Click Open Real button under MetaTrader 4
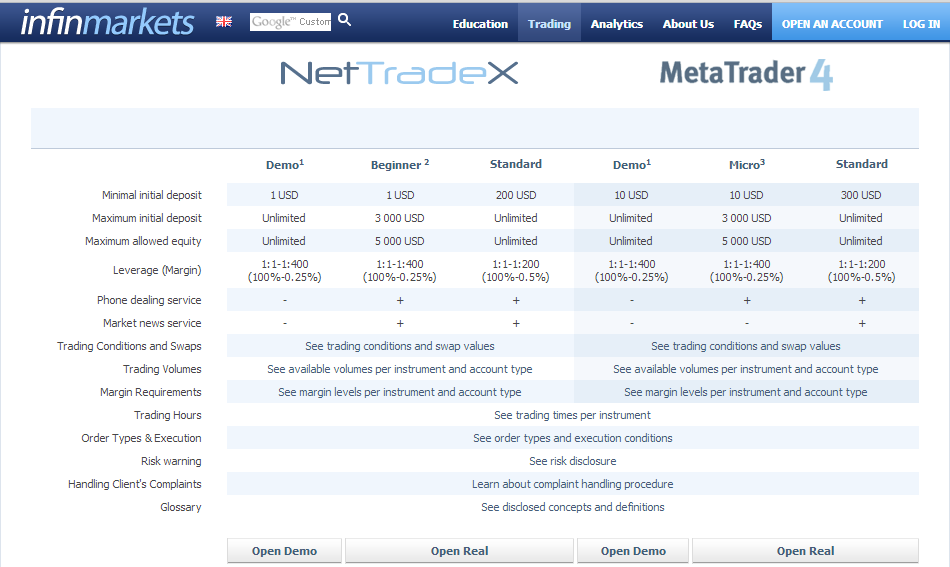This screenshot has width=950, height=567. click(x=805, y=551)
